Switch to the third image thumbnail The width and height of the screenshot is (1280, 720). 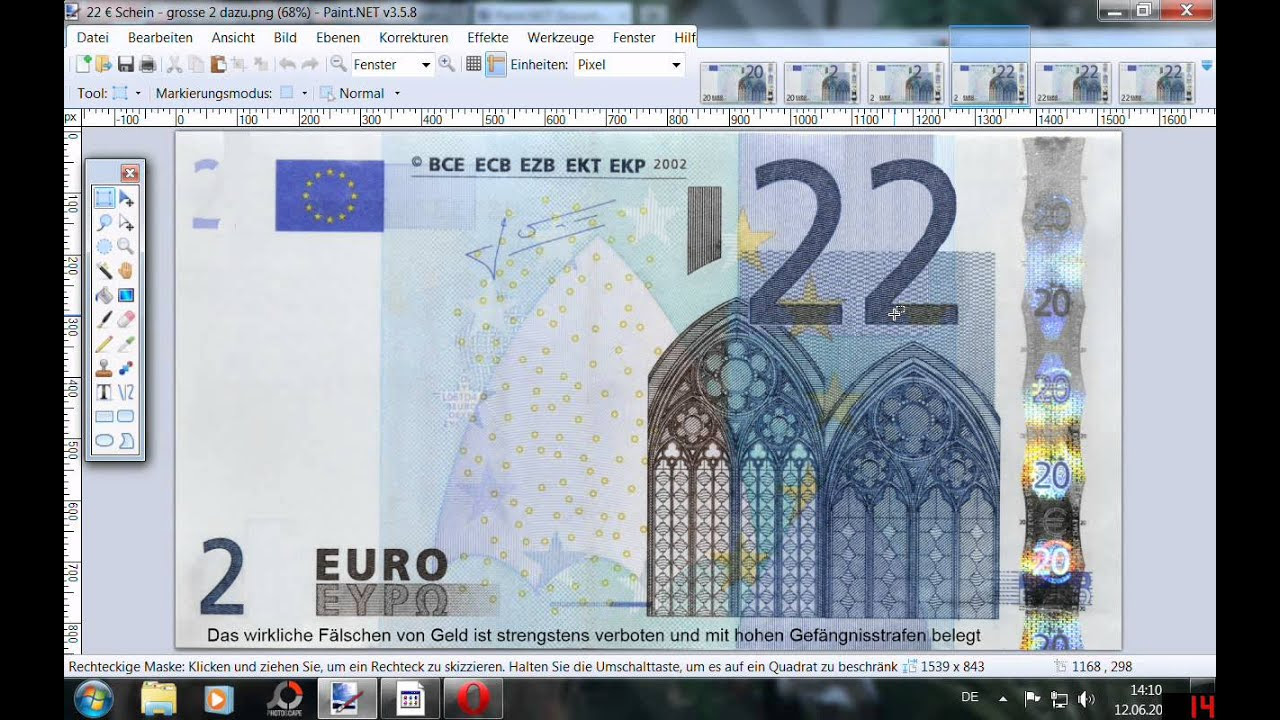coord(906,83)
